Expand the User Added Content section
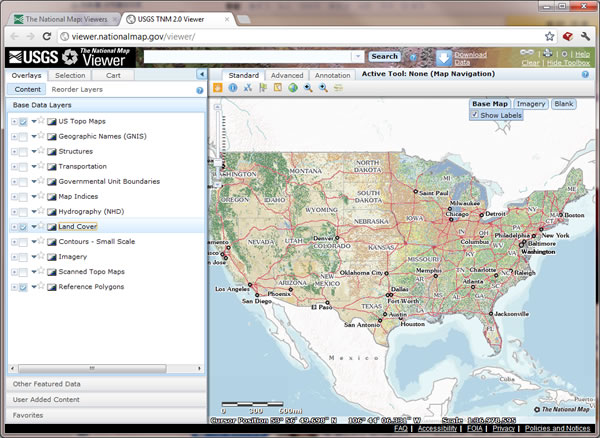Viewport: 600px width, 438px height. (106, 400)
